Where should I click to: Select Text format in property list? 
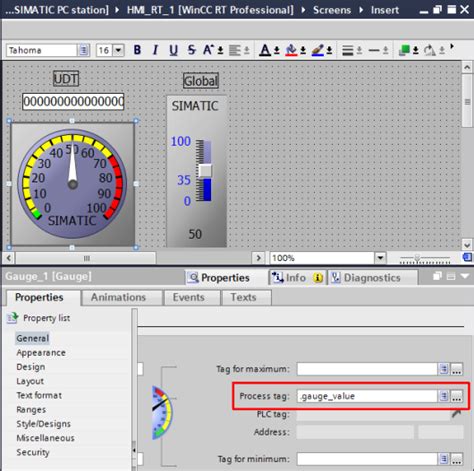39,395
